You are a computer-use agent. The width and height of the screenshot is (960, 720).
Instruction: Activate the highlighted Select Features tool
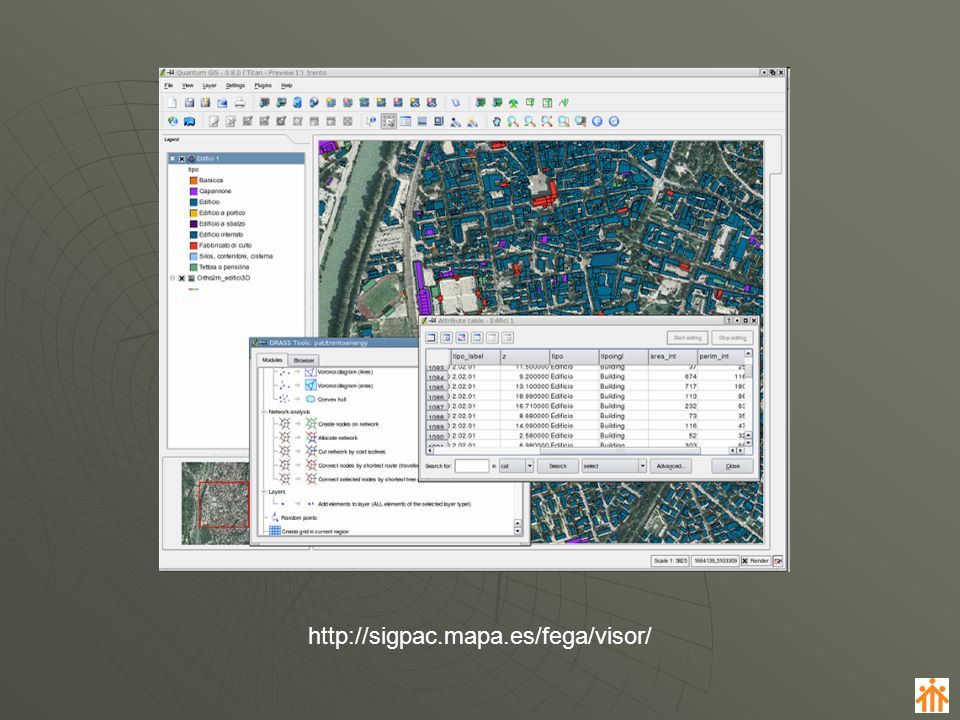[388, 121]
